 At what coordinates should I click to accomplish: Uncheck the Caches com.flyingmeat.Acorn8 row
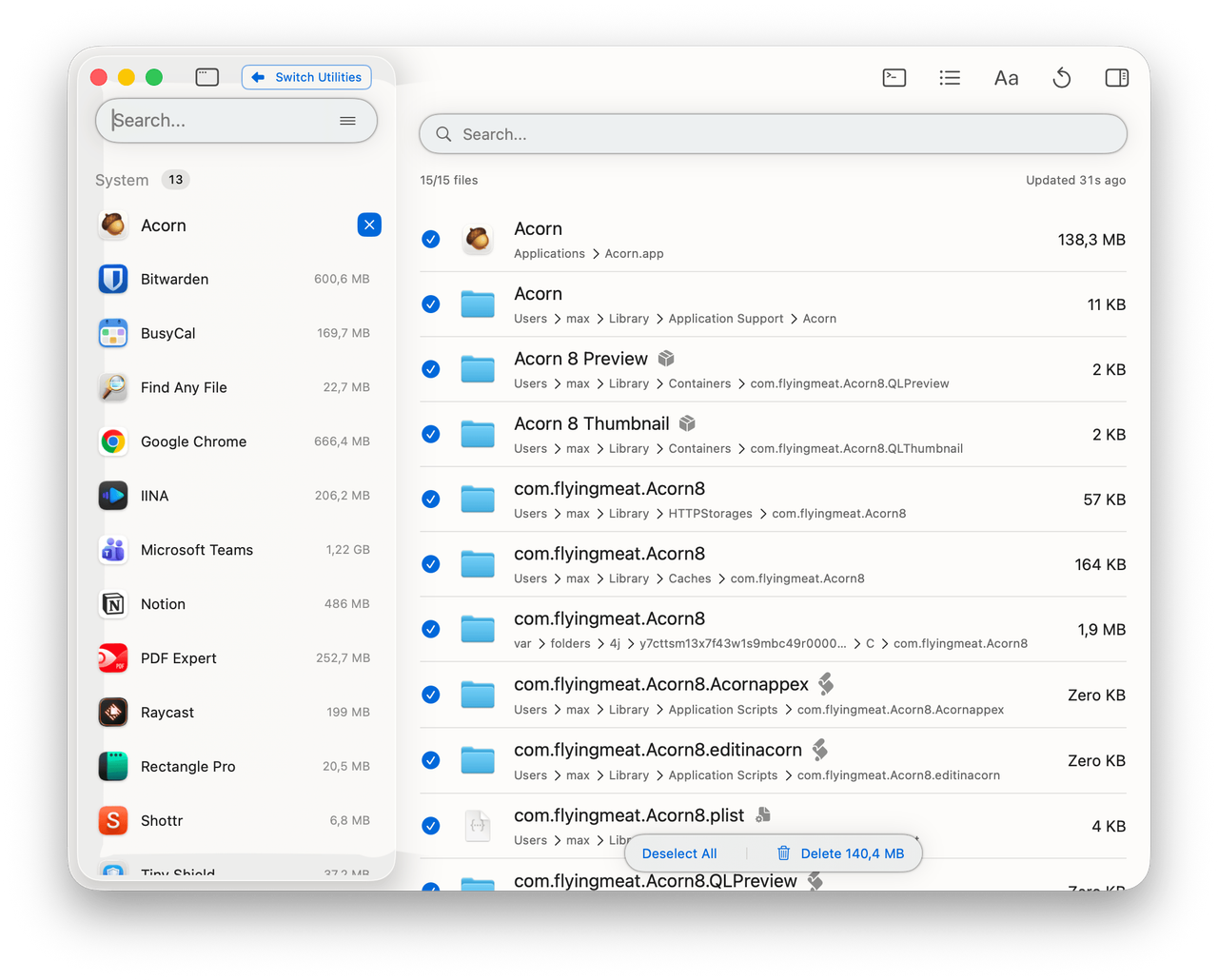(x=431, y=564)
